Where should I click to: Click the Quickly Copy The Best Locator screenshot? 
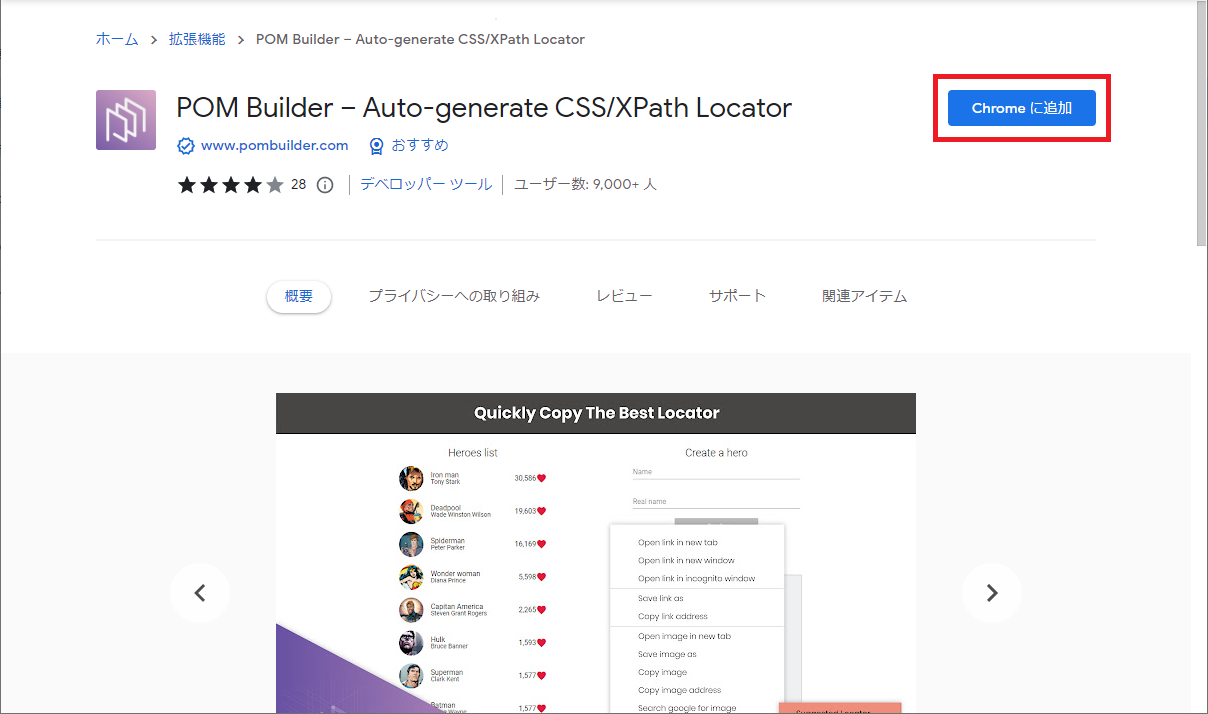click(596, 550)
